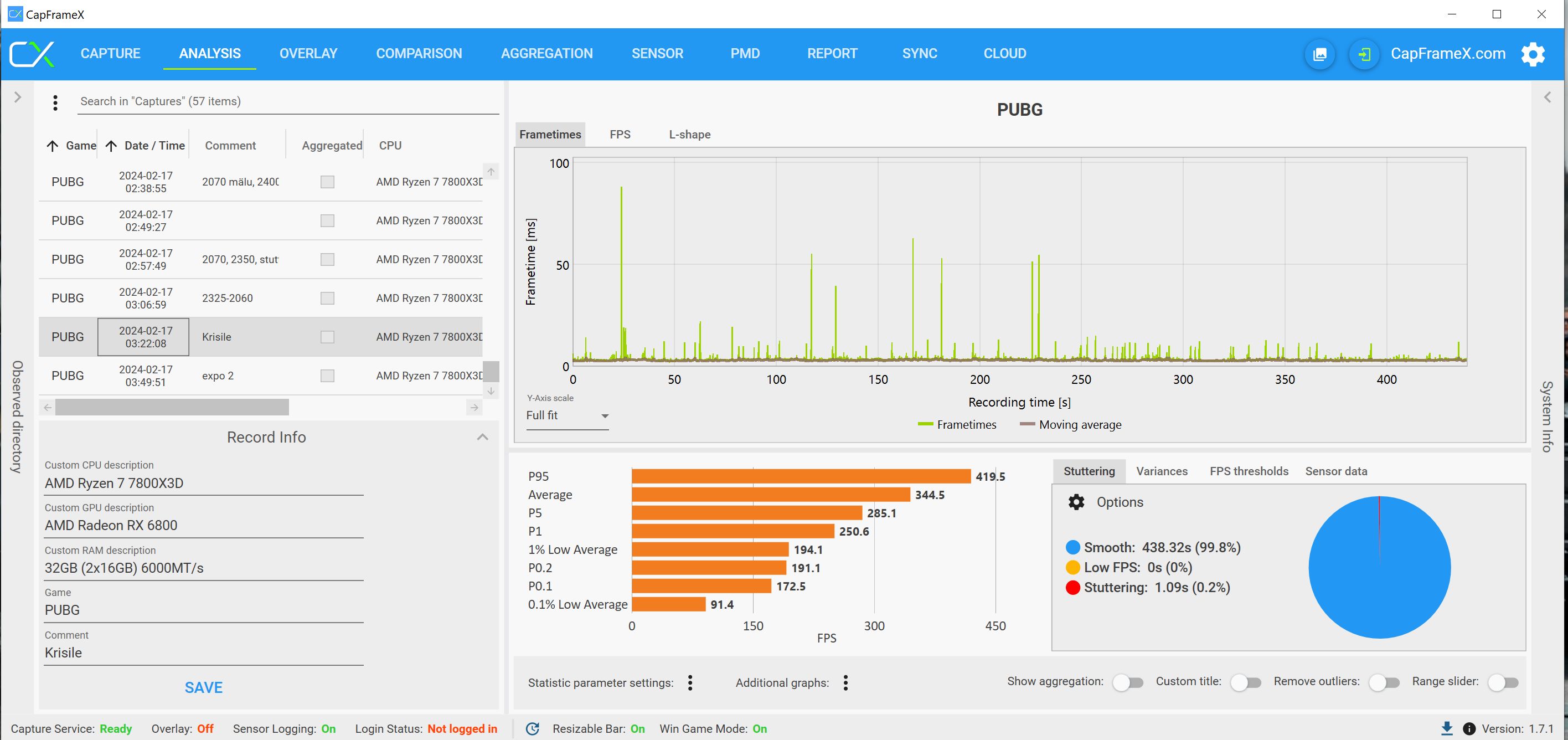Image resolution: width=1568 pixels, height=740 pixels.
Task: Open the COMPARISON tab
Action: (419, 54)
